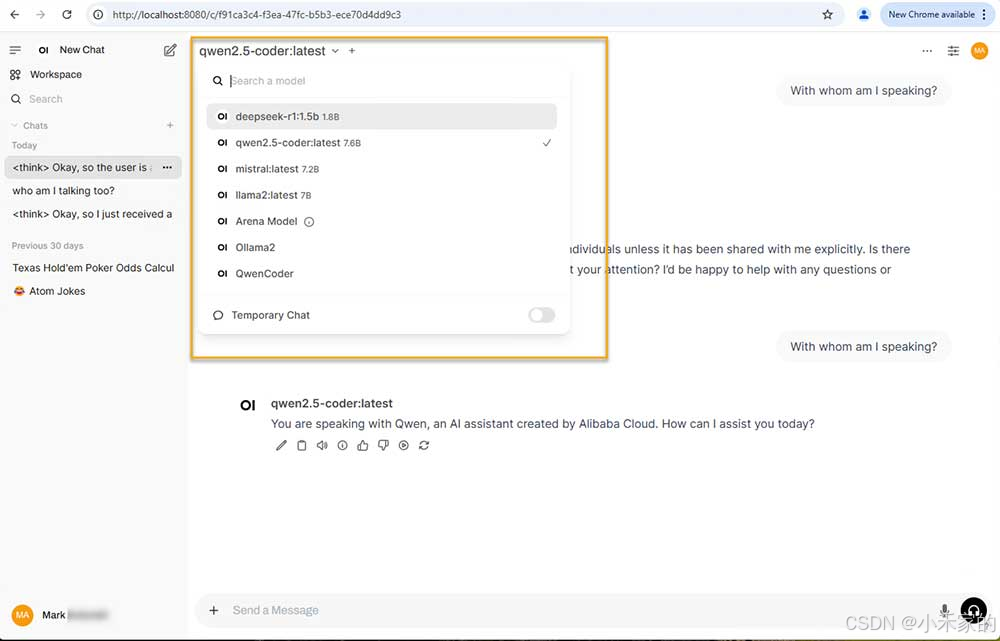Give the response a thumbs down
The image size is (1000, 641).
(383, 446)
